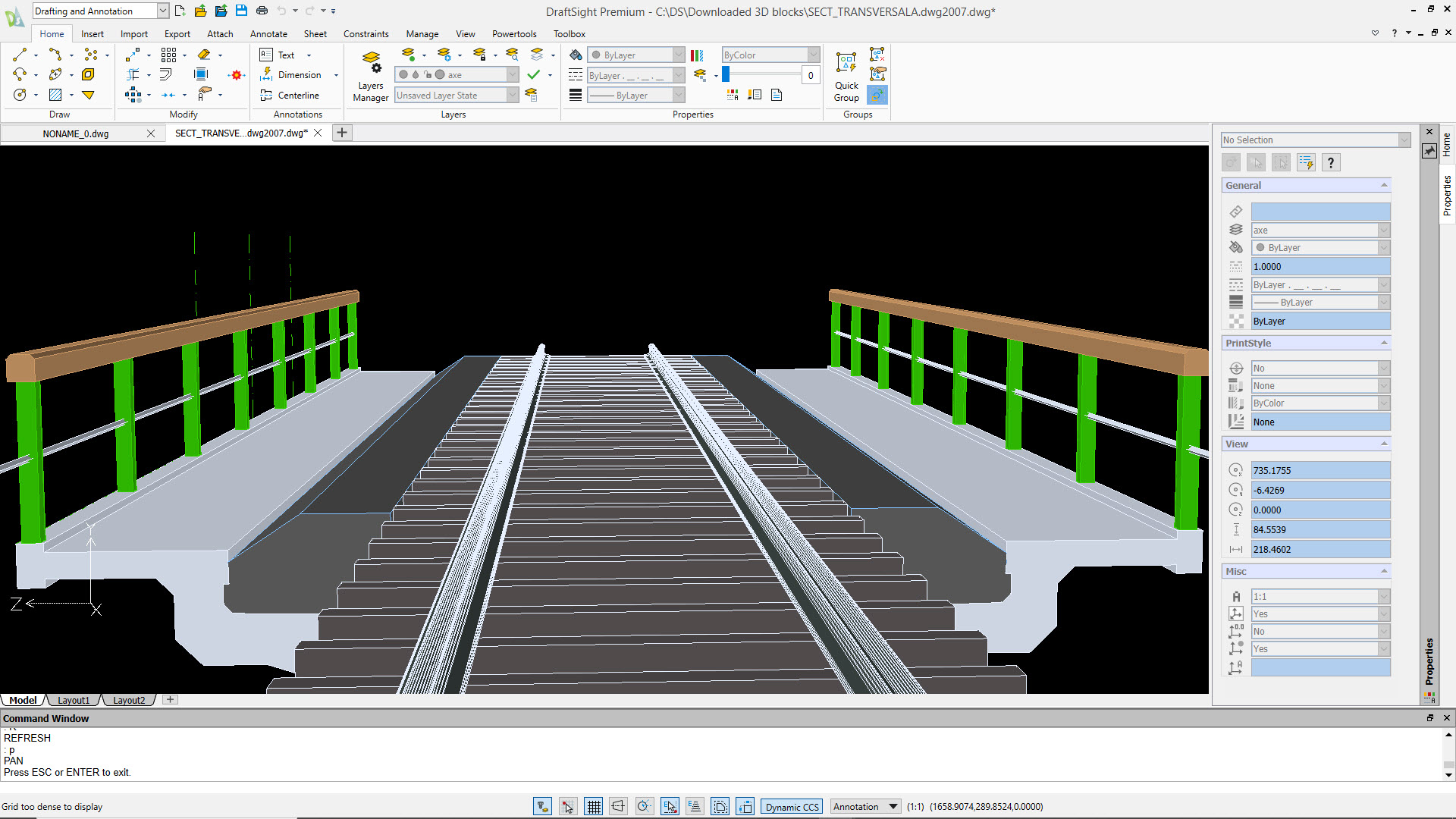Select the Circle tool

click(x=20, y=94)
